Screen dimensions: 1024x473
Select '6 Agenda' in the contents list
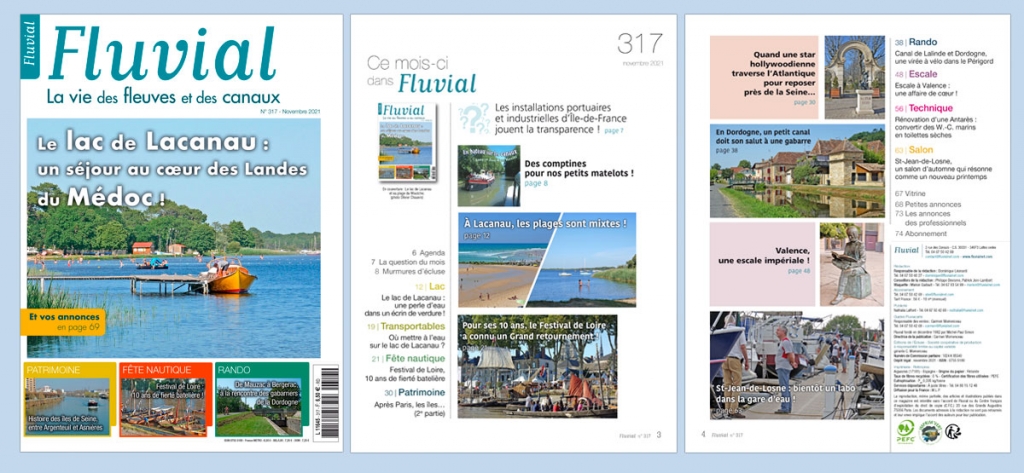[428, 252]
